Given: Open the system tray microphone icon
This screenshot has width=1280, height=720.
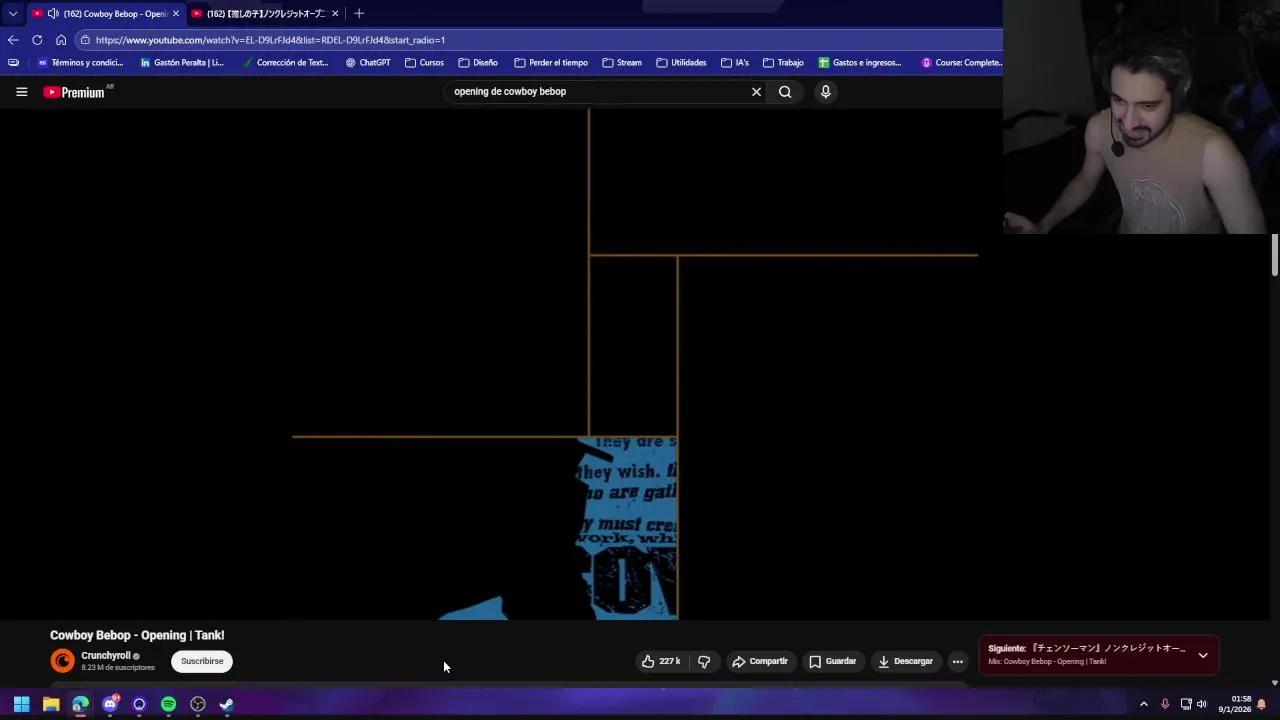Looking at the screenshot, I should (x=1165, y=704).
